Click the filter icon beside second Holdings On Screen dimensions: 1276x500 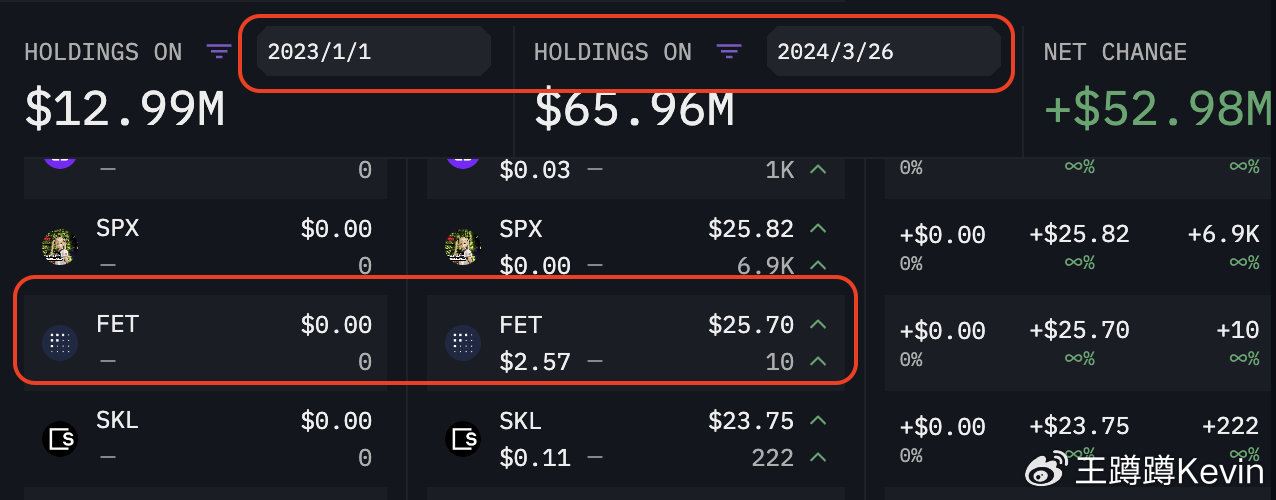pyautogui.click(x=729, y=52)
